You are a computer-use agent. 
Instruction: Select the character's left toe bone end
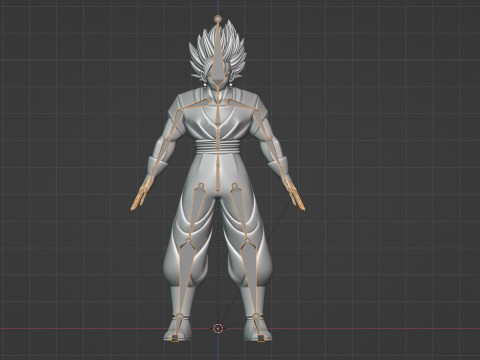point(261,338)
